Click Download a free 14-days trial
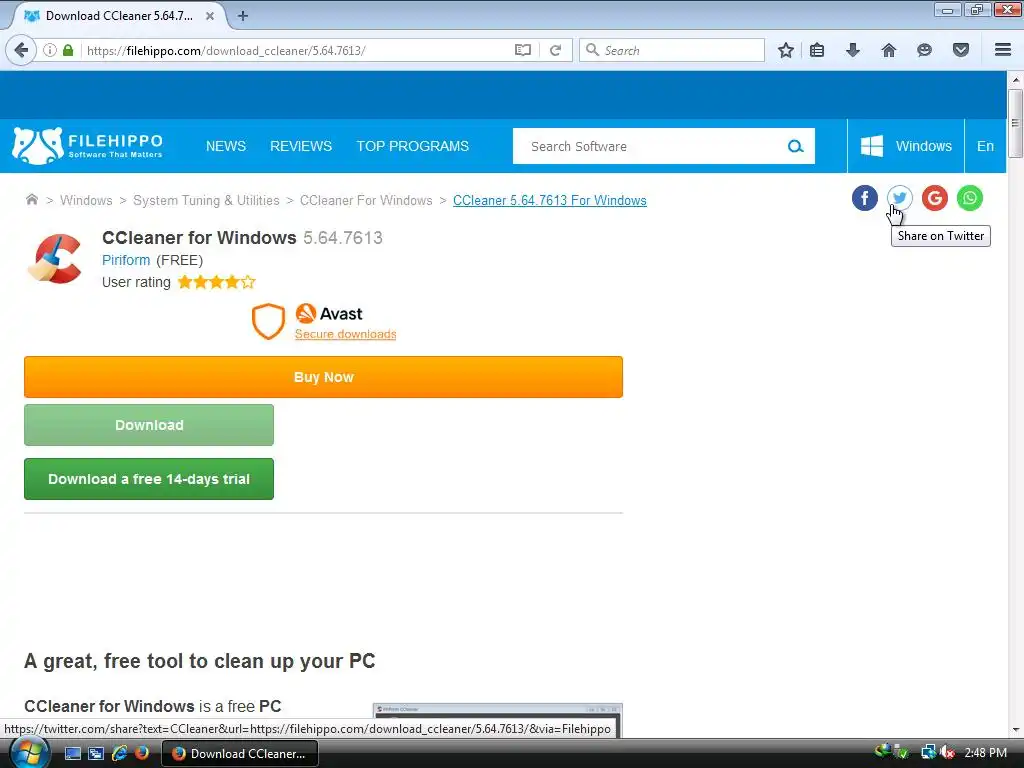Viewport: 1024px width, 768px height. [149, 479]
